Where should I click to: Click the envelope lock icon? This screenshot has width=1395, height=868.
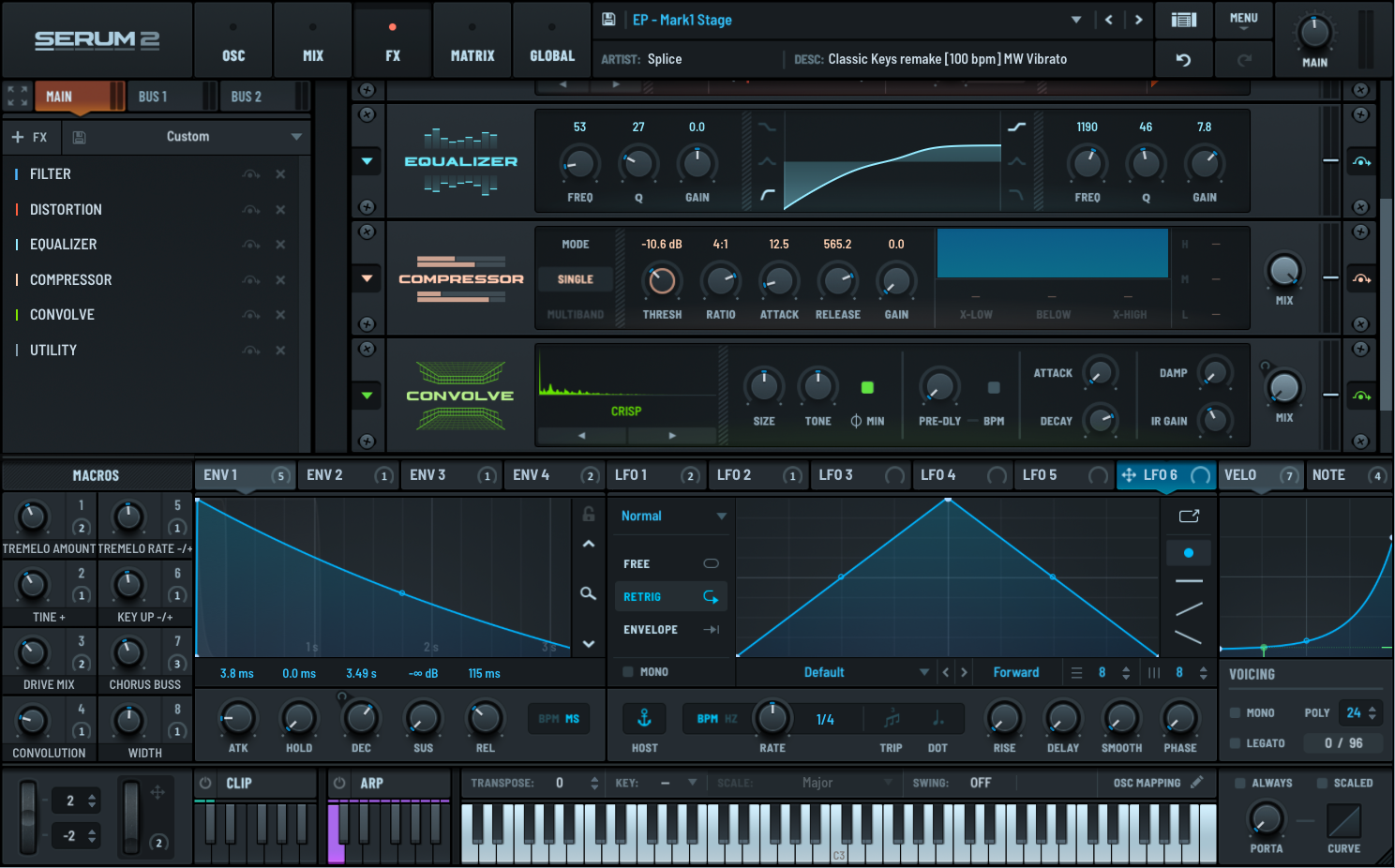tap(589, 514)
